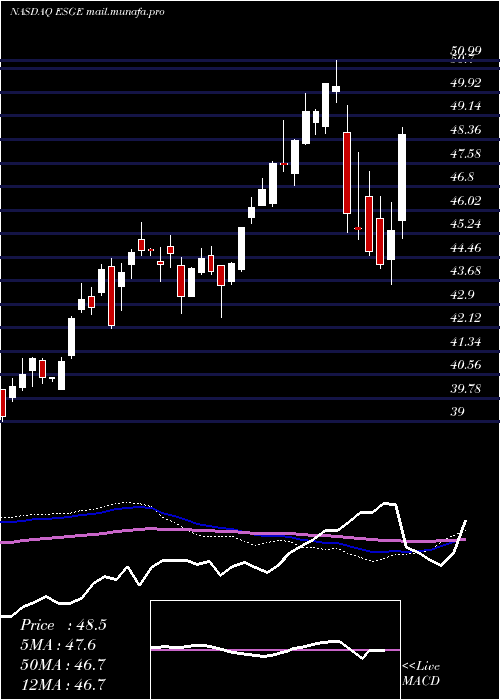
Task: Click inside the MACD inset chart box
Action: tap(275, 650)
